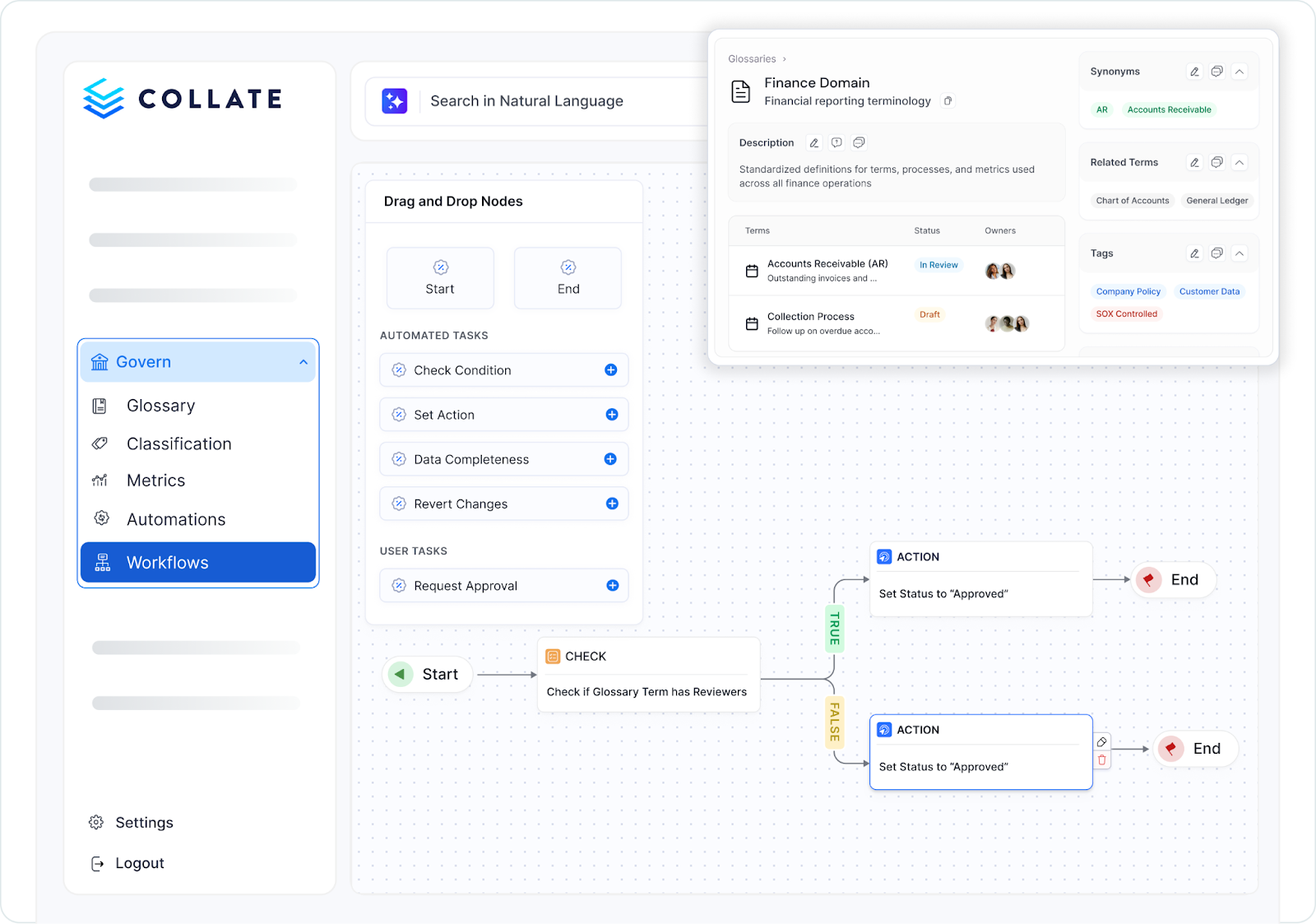Viewport: 1316px width, 924px height.
Task: Add a Revert Changes task via plus icon
Action: 612,504
